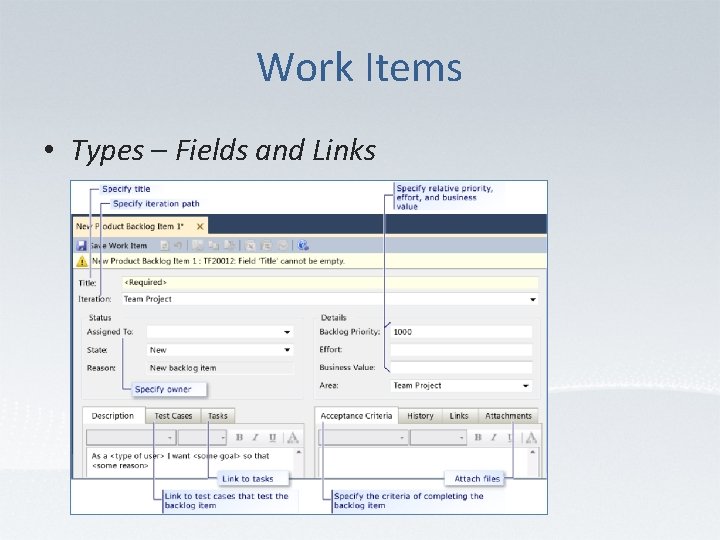Screen dimensions: 720x540
Task: Click the Acceptance Criteria scrollbar up arrow
Action: pos(532,452)
